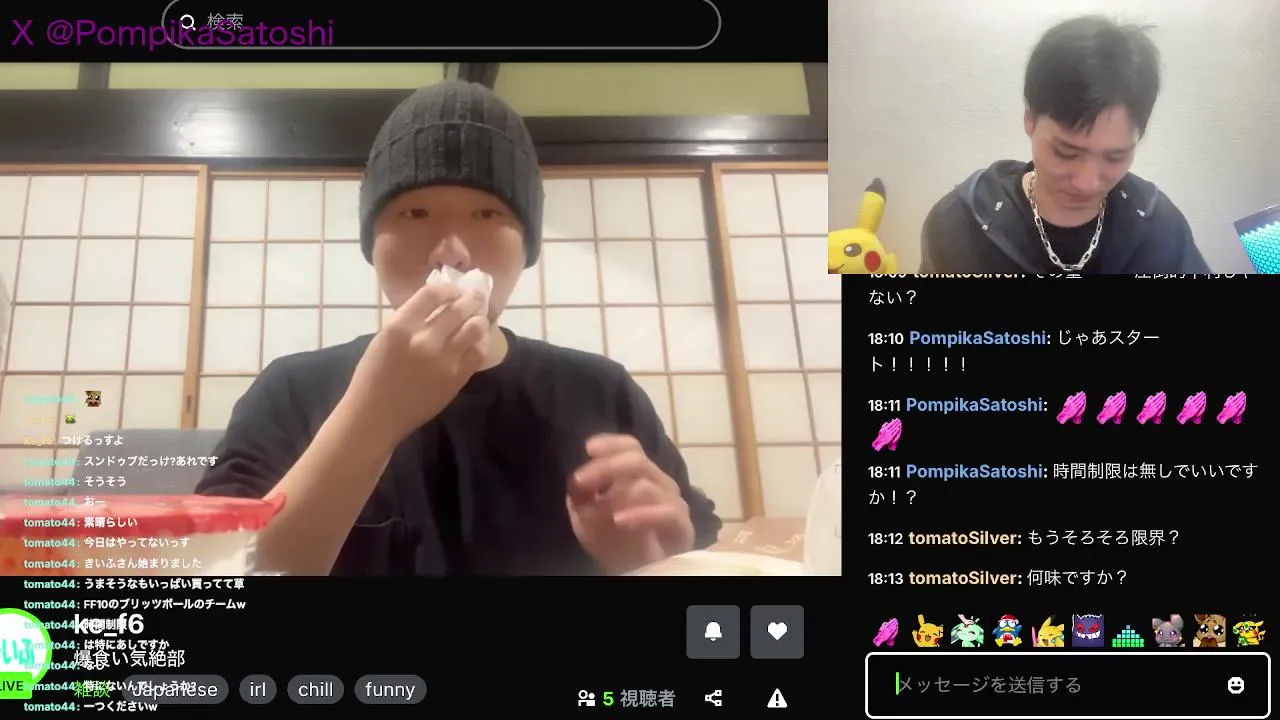Screen dimensions: 1280x720
Task: Select the irl tag
Action: (x=258, y=689)
